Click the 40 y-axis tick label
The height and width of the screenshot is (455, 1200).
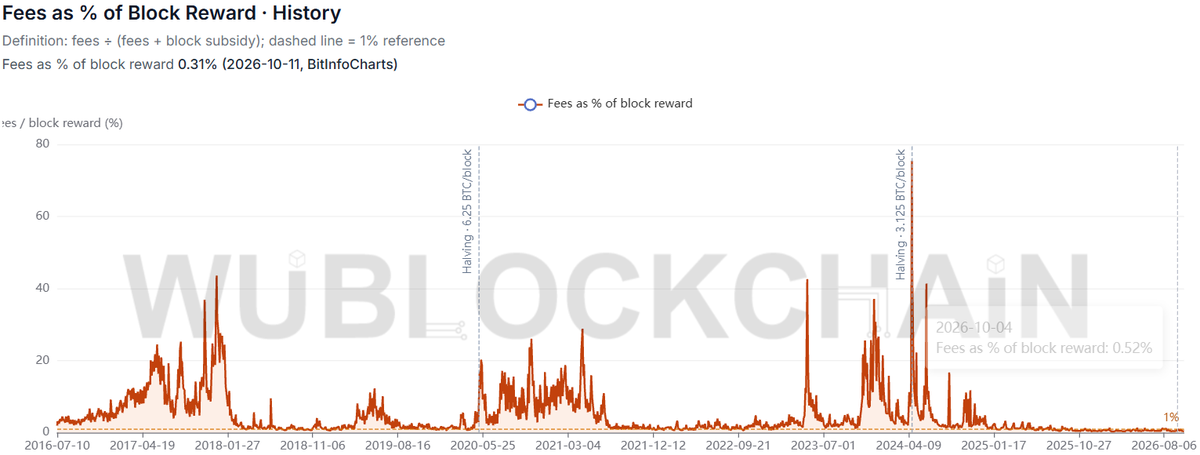pyautogui.click(x=43, y=288)
